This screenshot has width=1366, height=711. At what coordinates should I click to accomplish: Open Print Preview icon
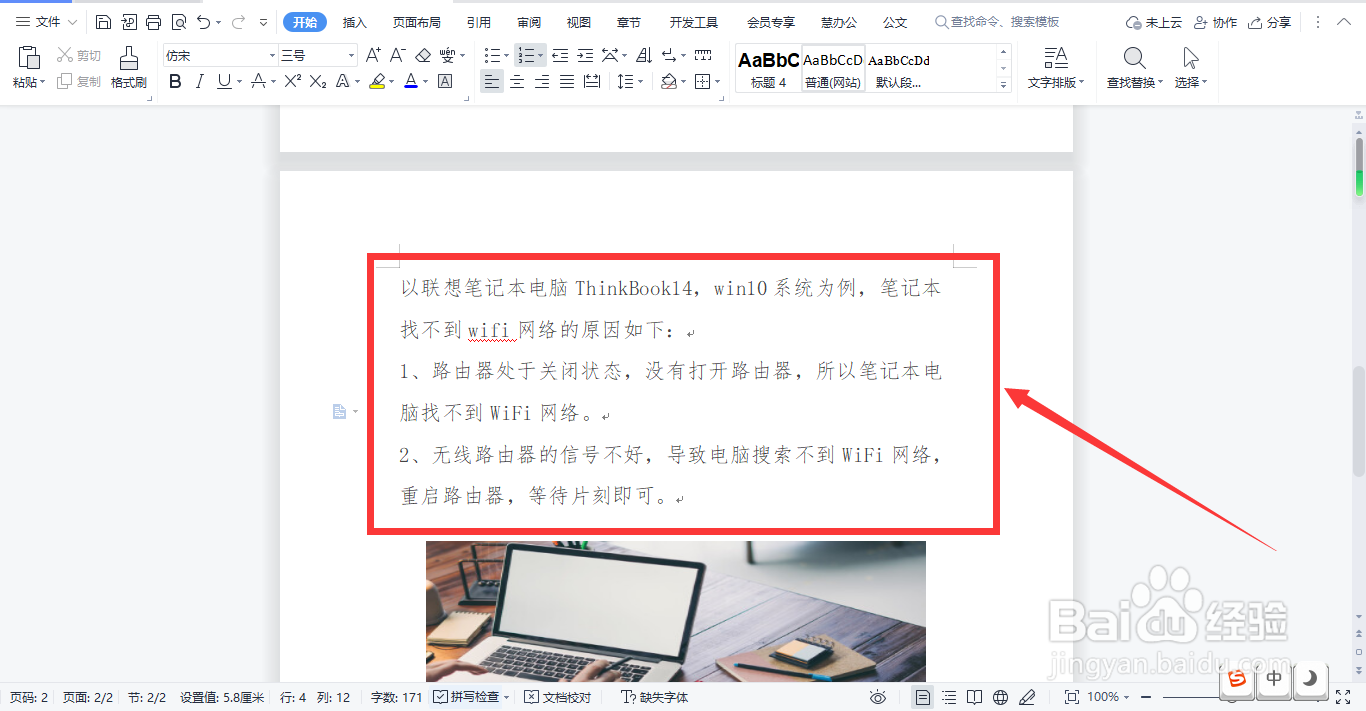178,22
